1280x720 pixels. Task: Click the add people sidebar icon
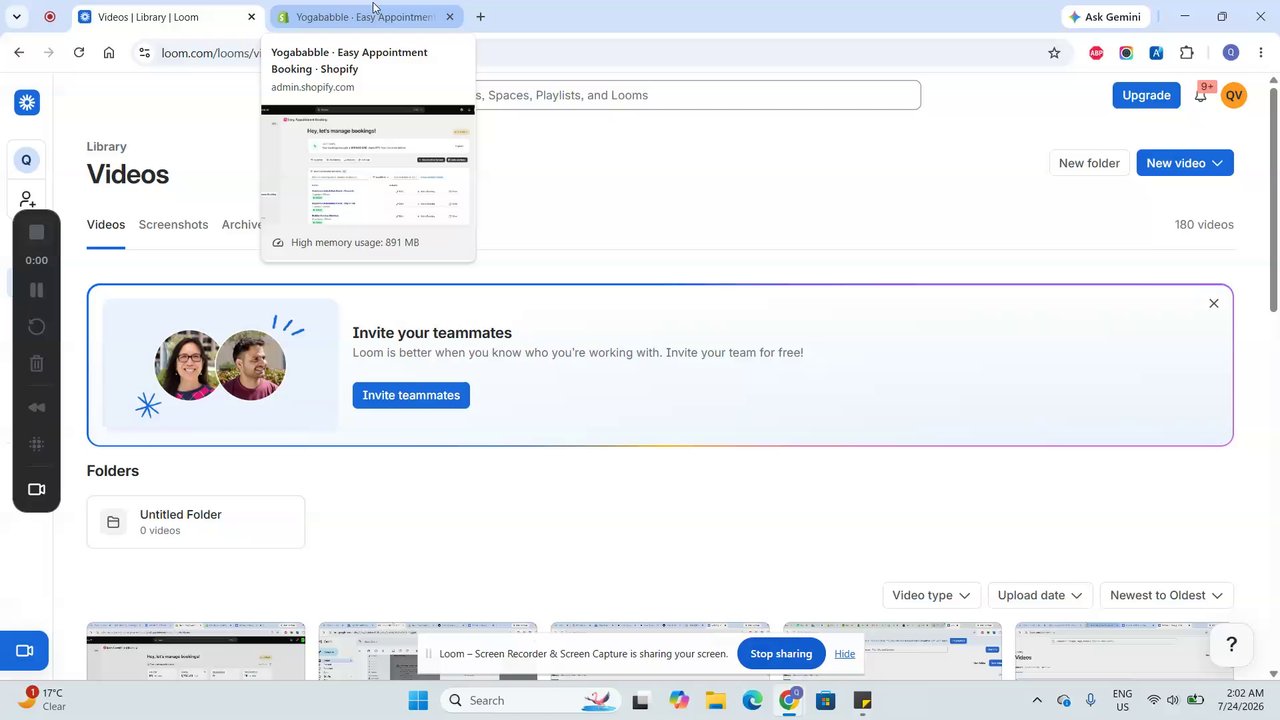(27, 200)
